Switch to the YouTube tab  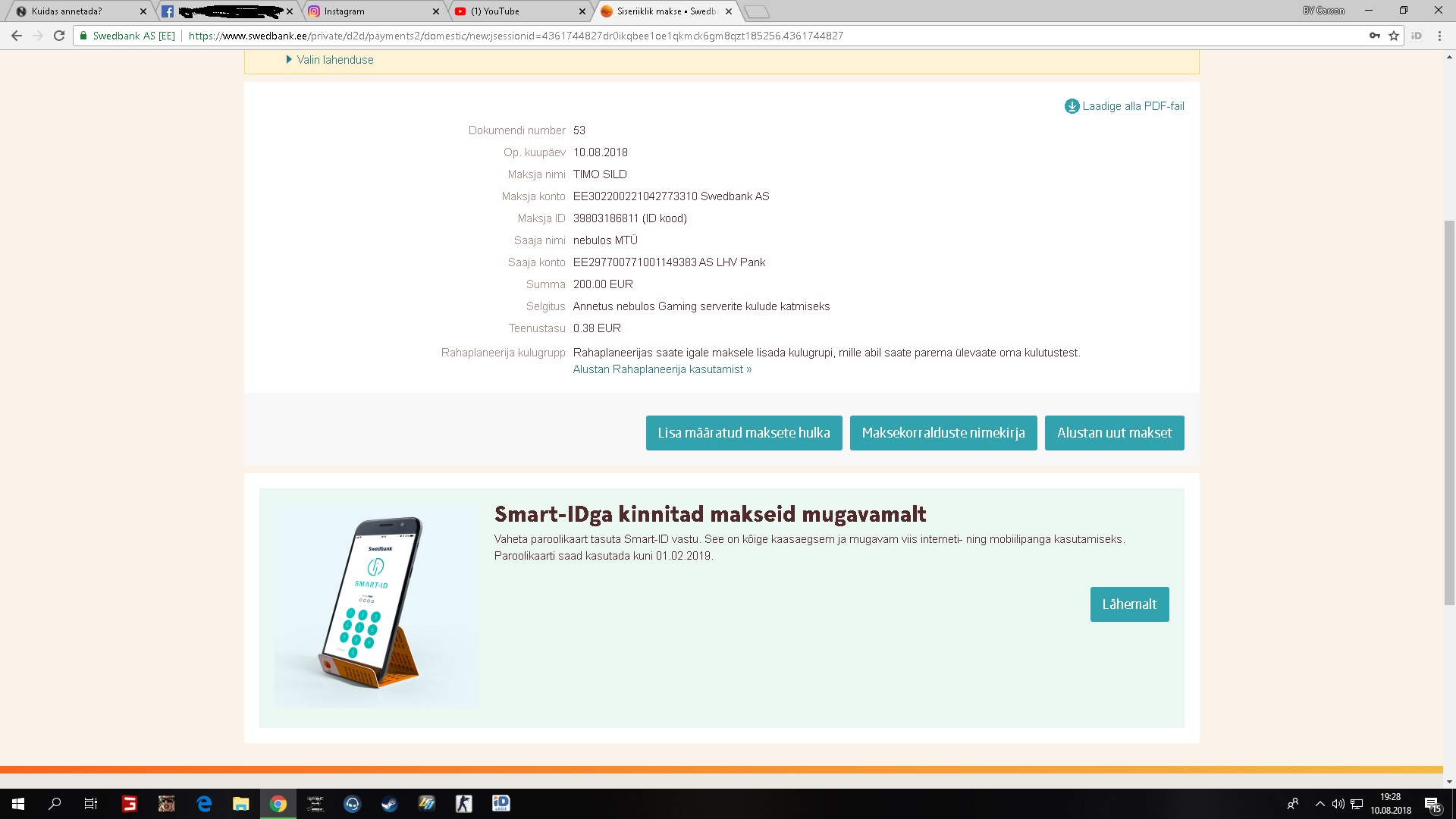pos(519,11)
